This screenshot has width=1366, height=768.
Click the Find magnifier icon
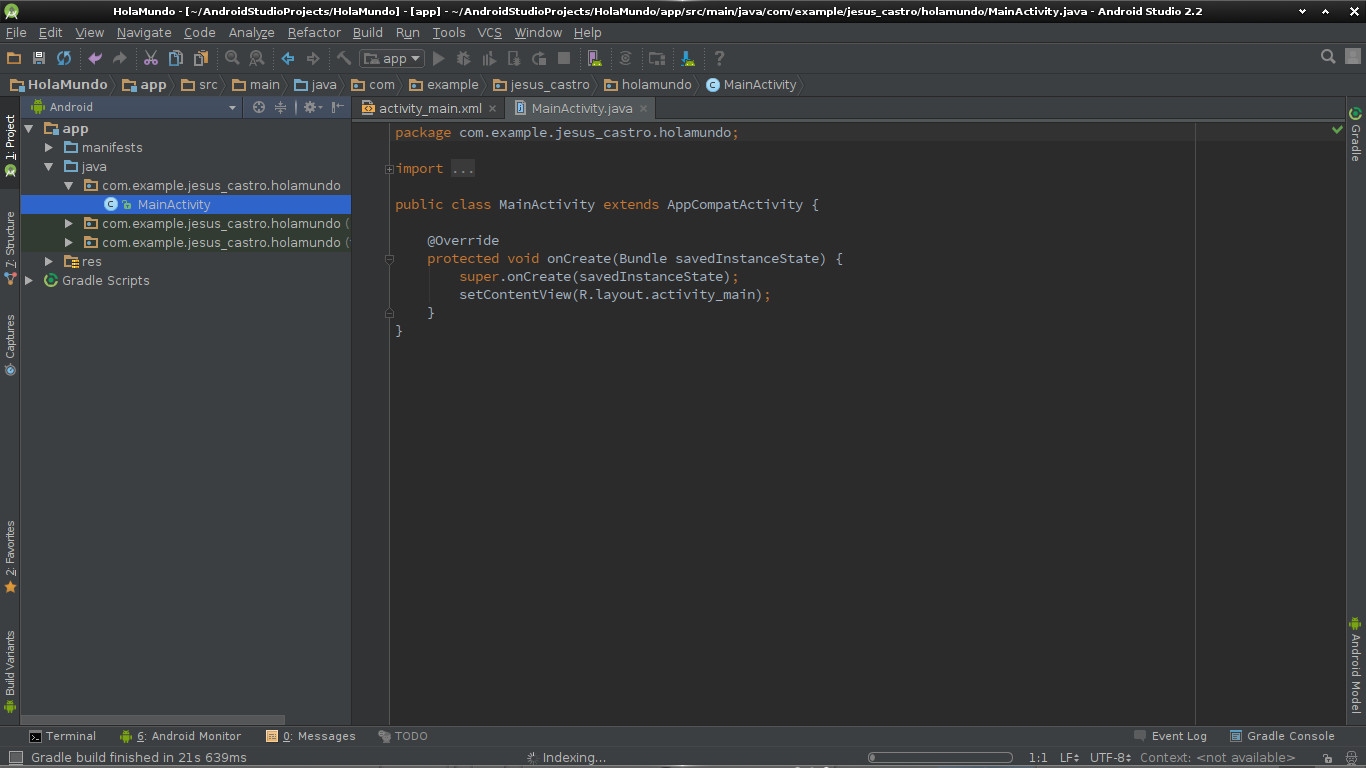point(232,59)
